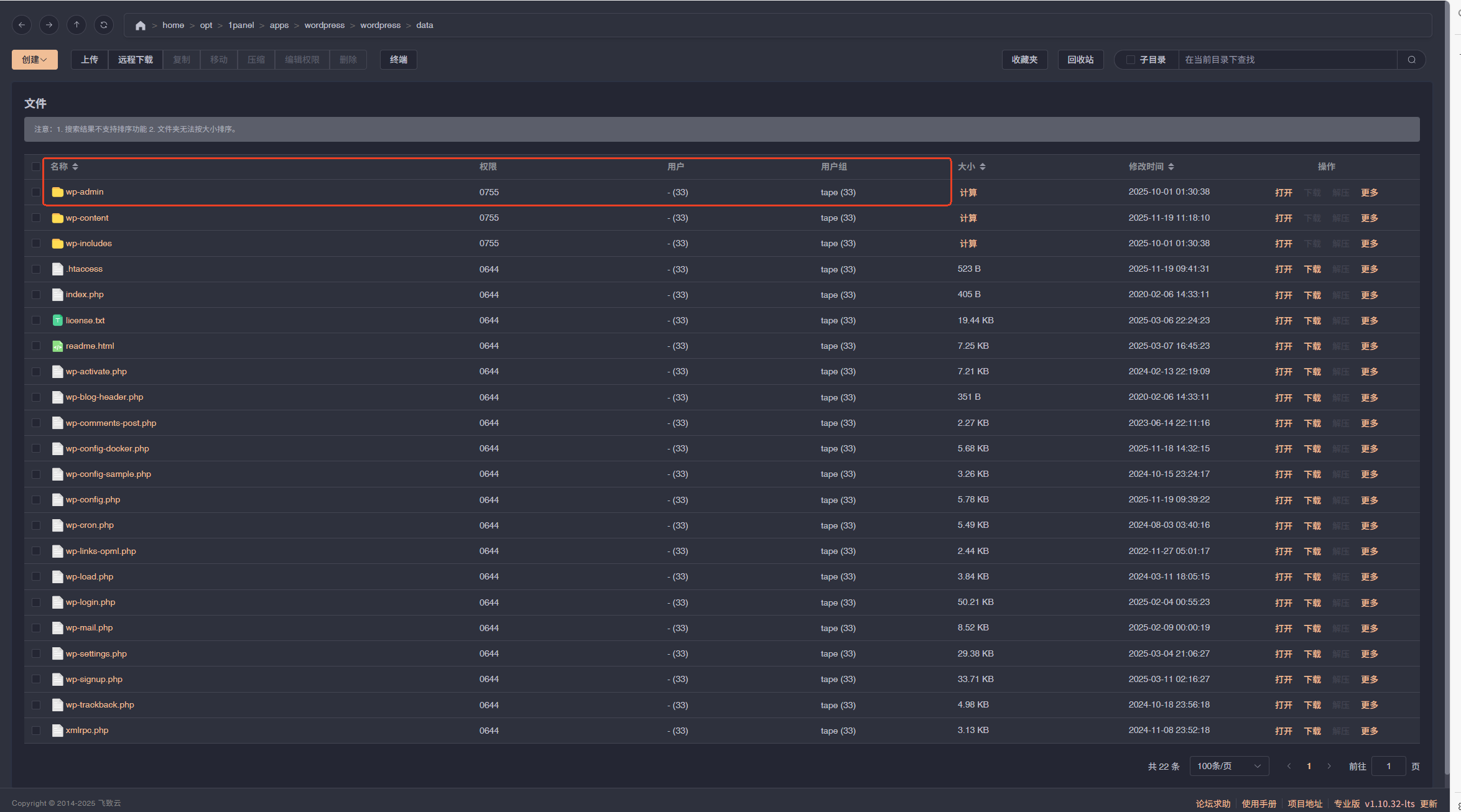This screenshot has height=812, width=1461.
Task: Click the home icon in breadcrumb
Action: coord(141,25)
